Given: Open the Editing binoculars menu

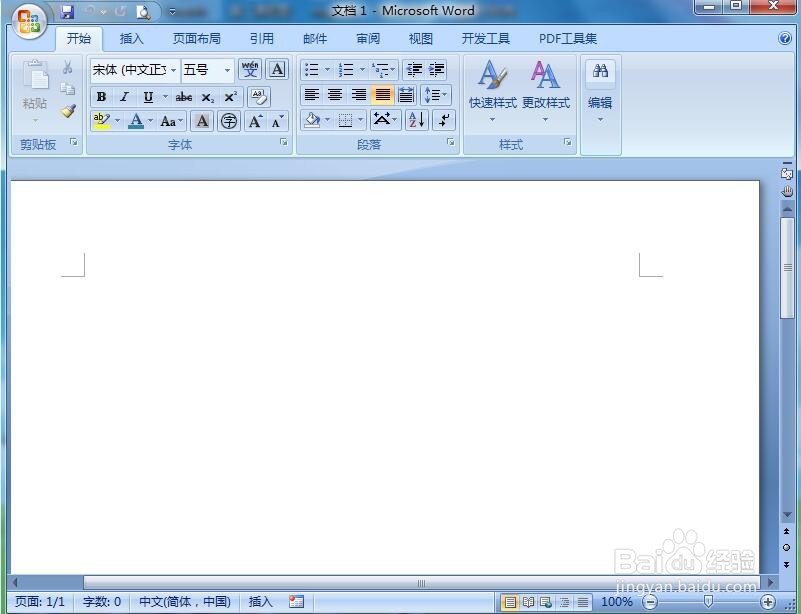Looking at the screenshot, I should [x=600, y=92].
